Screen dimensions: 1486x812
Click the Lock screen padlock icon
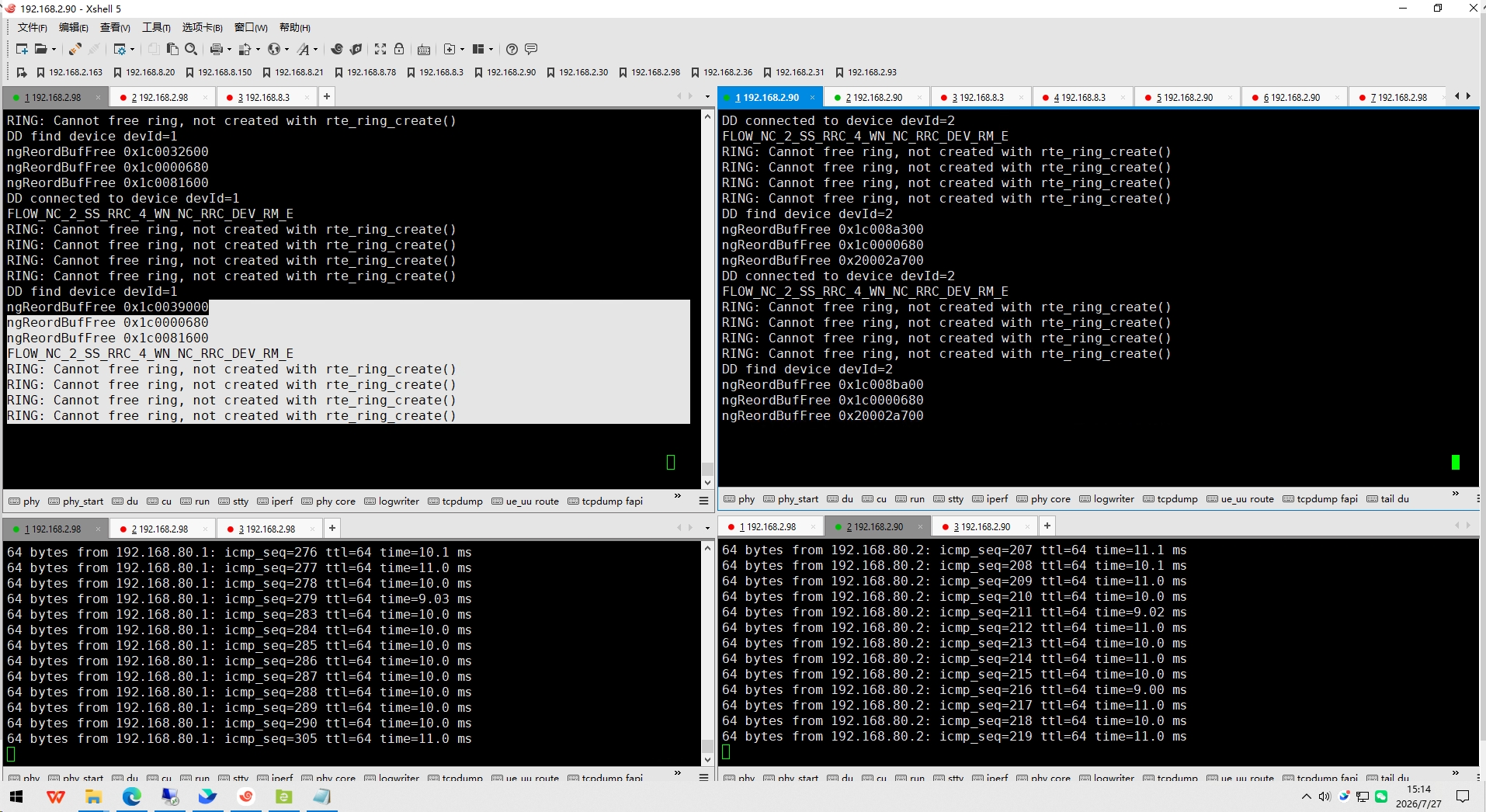coord(399,49)
